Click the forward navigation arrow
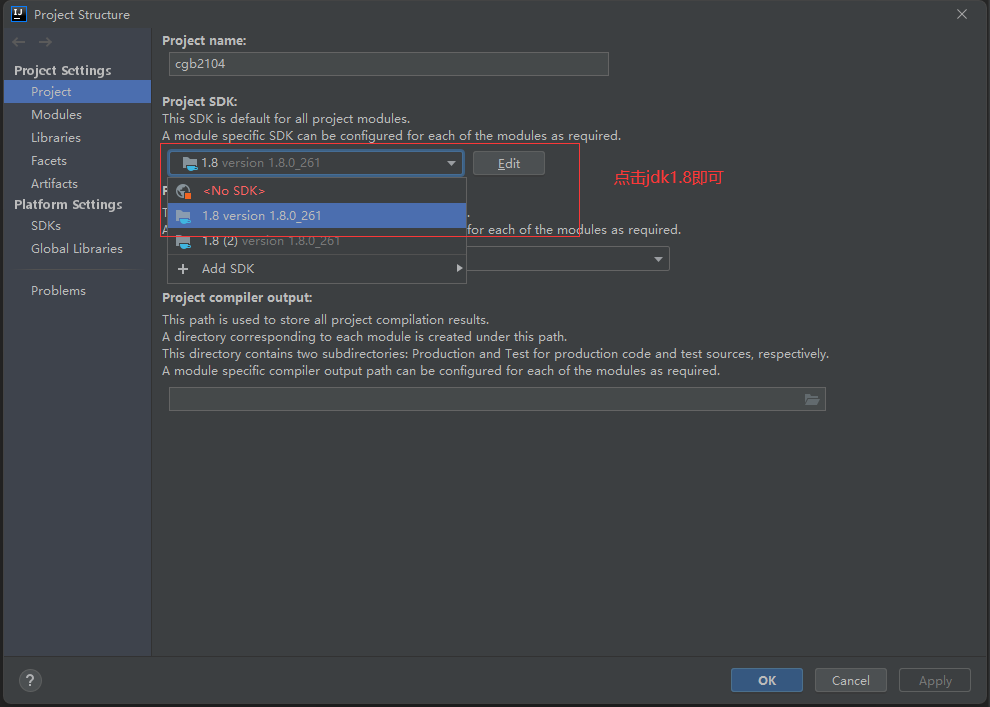This screenshot has width=990, height=707. [45, 42]
